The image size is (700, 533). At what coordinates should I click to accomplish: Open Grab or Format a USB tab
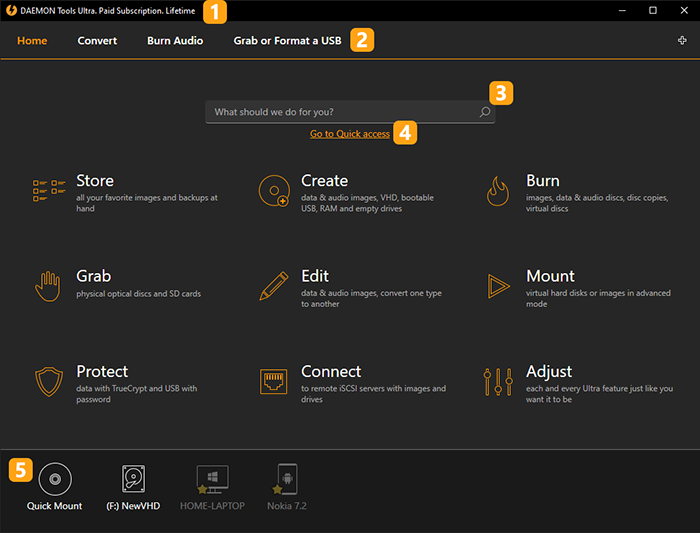pos(288,41)
